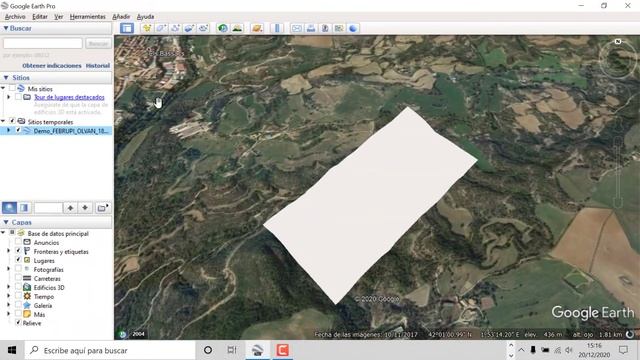640x360 pixels.
Task: Click the split view icon beside the magnifier
Action: click(24, 208)
